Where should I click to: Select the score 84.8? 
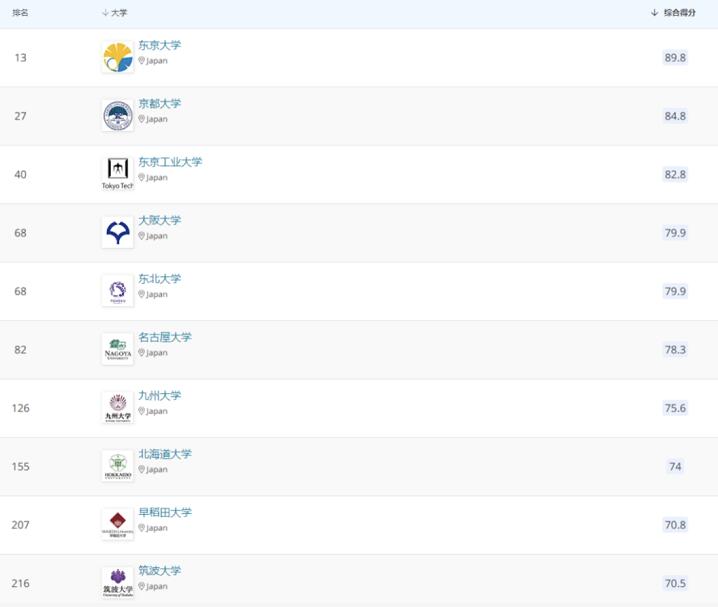(x=675, y=116)
